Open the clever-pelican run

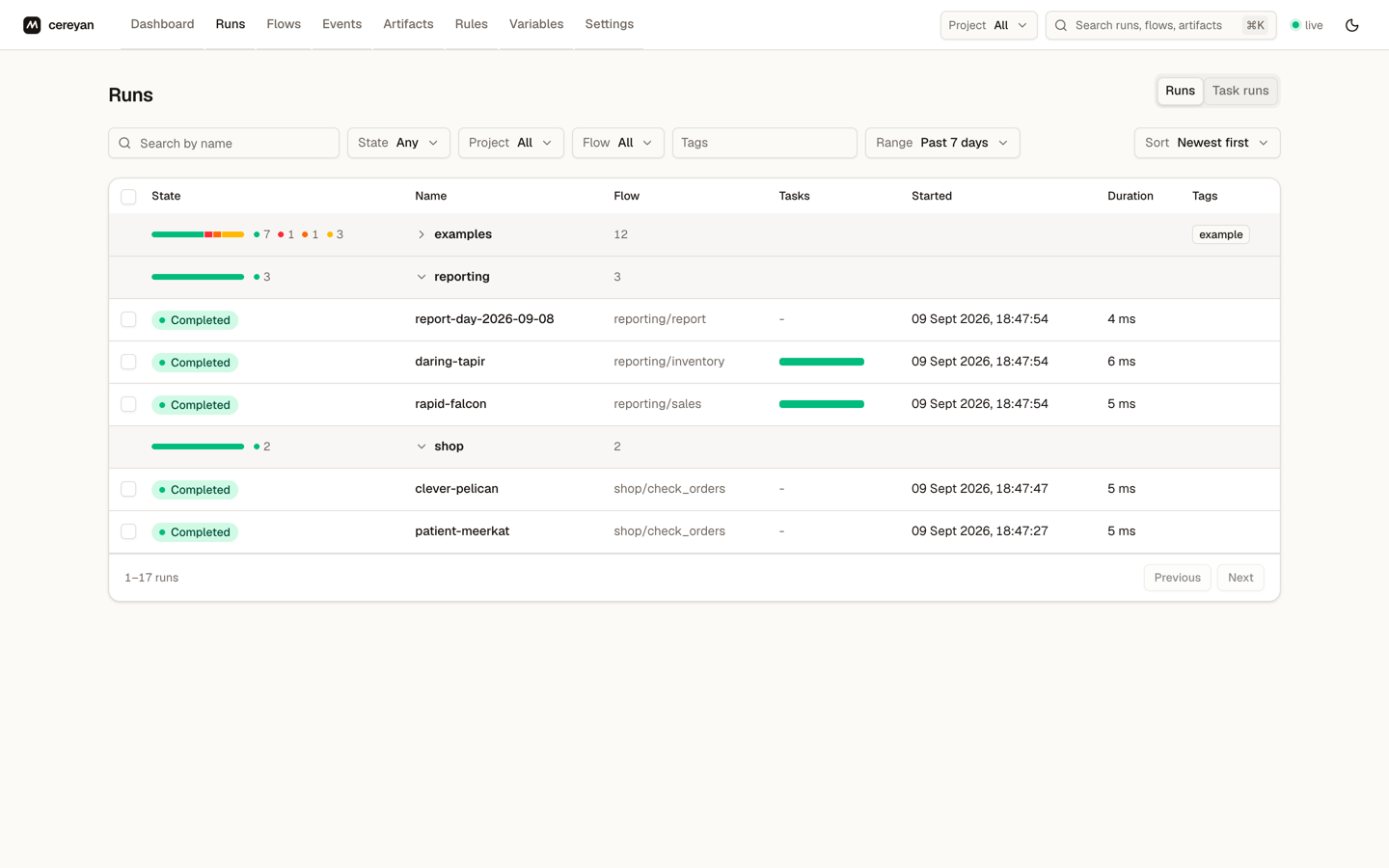(456, 489)
